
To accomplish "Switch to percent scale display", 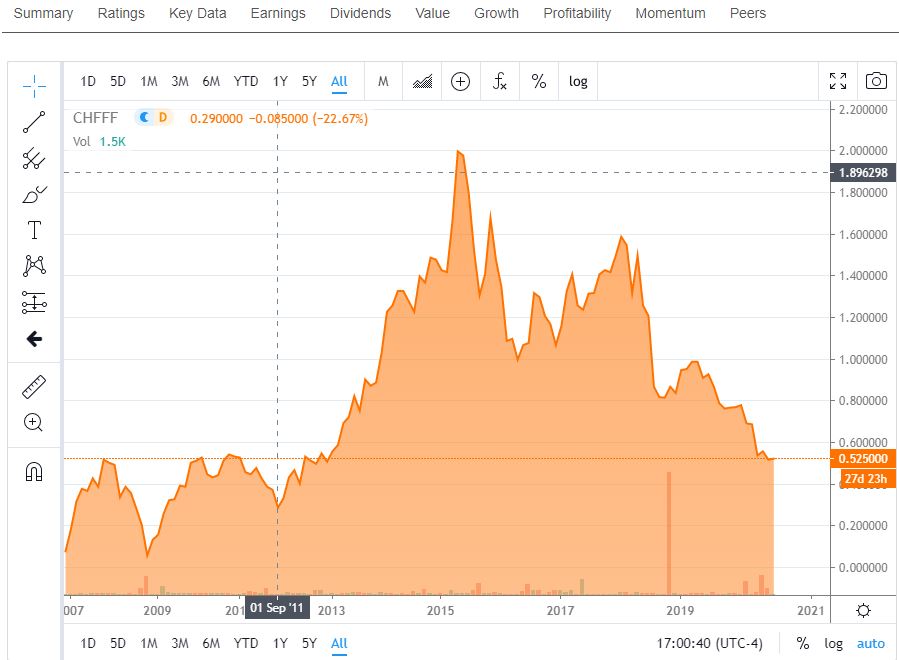I will [538, 81].
